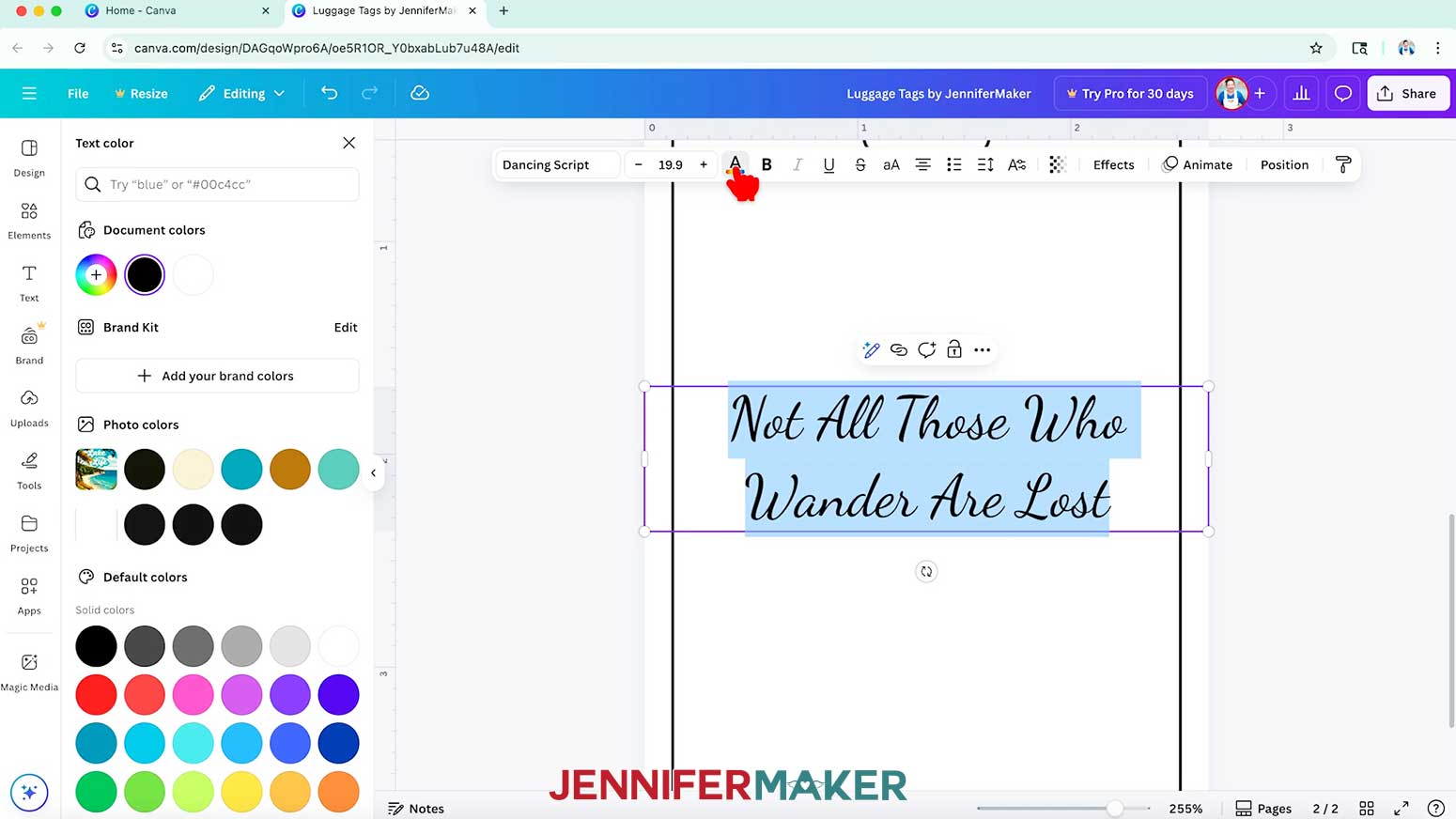
Task: Open the Projects panel
Action: coord(29,533)
